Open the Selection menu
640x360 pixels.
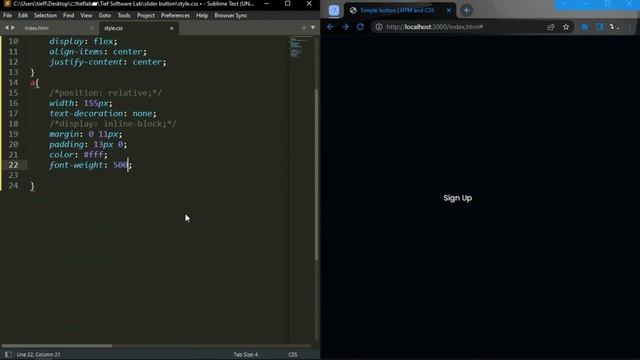click(x=45, y=16)
